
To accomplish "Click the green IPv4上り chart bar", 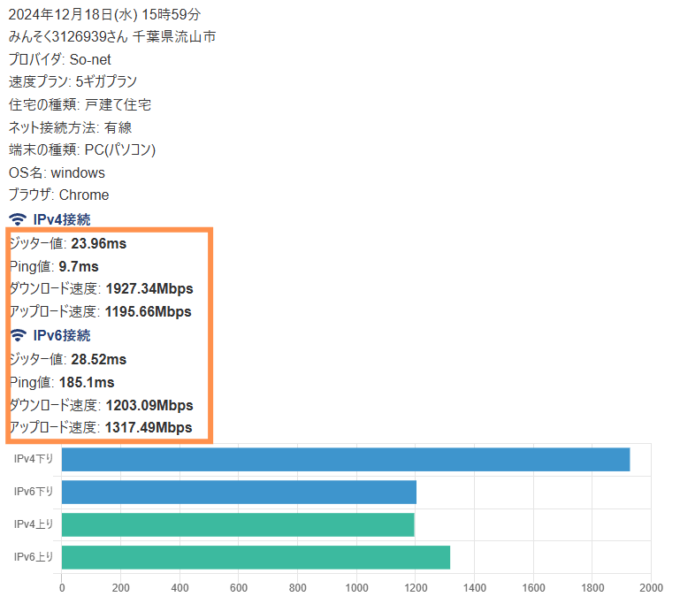I will coord(237,524).
